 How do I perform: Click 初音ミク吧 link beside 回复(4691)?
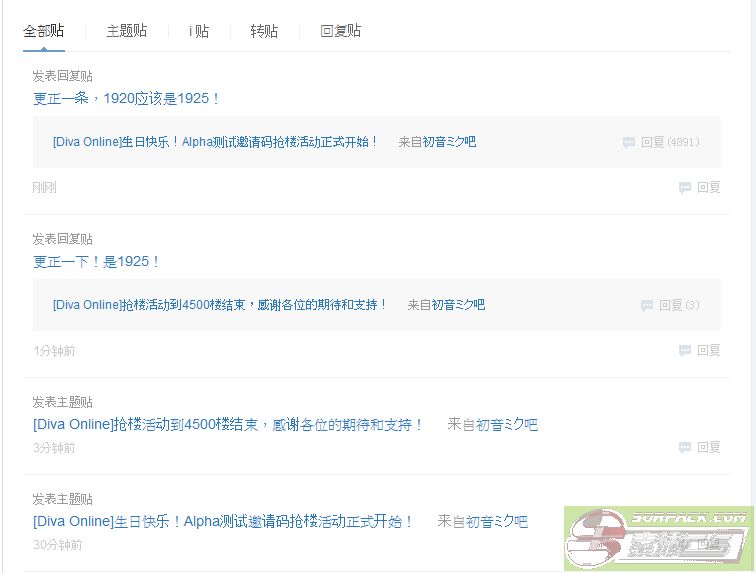[449, 142]
